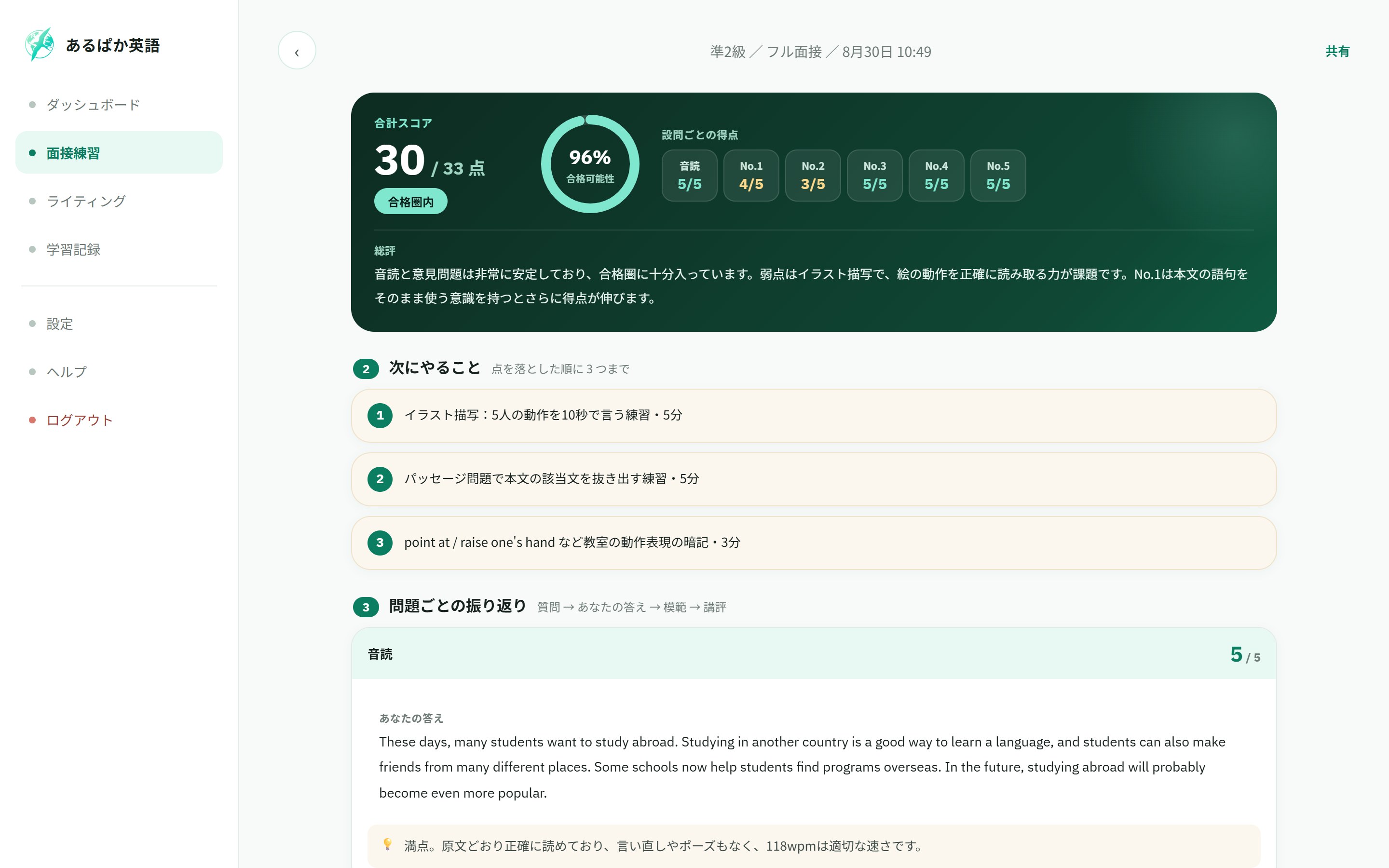Select the No.3 5/5 score chip
The image size is (1389, 868).
(875, 176)
